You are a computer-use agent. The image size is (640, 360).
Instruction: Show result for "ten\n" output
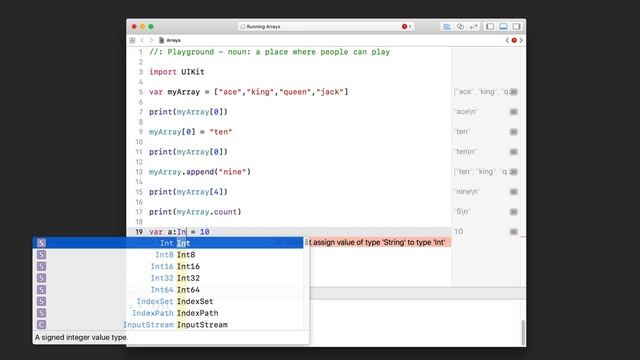click(x=514, y=152)
